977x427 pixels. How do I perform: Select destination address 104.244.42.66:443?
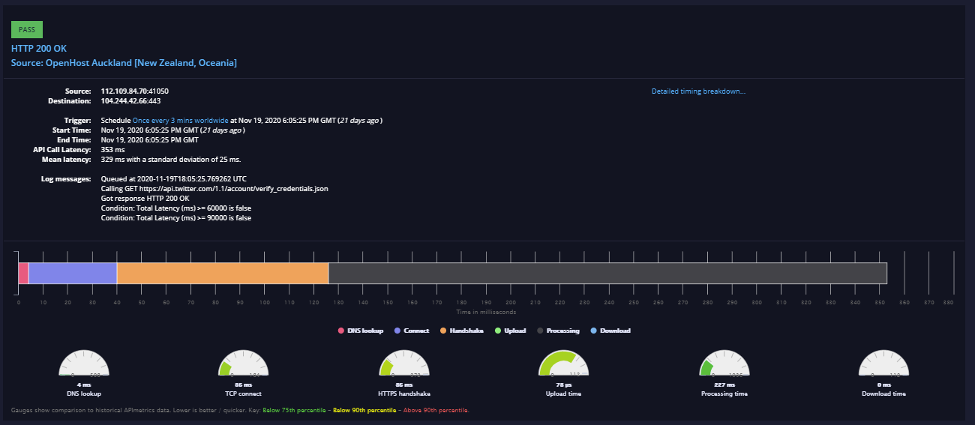point(131,100)
